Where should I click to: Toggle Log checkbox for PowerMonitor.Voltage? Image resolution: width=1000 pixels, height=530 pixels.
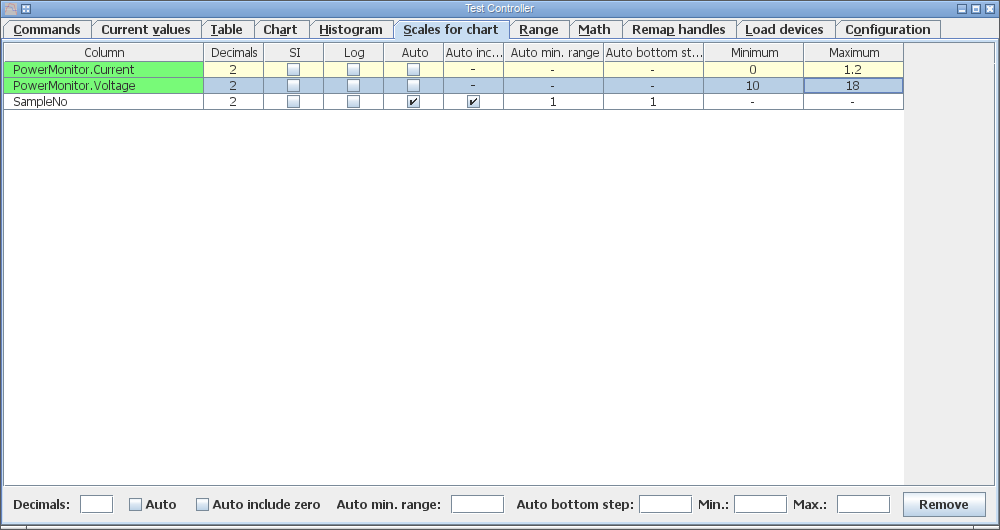coord(353,85)
